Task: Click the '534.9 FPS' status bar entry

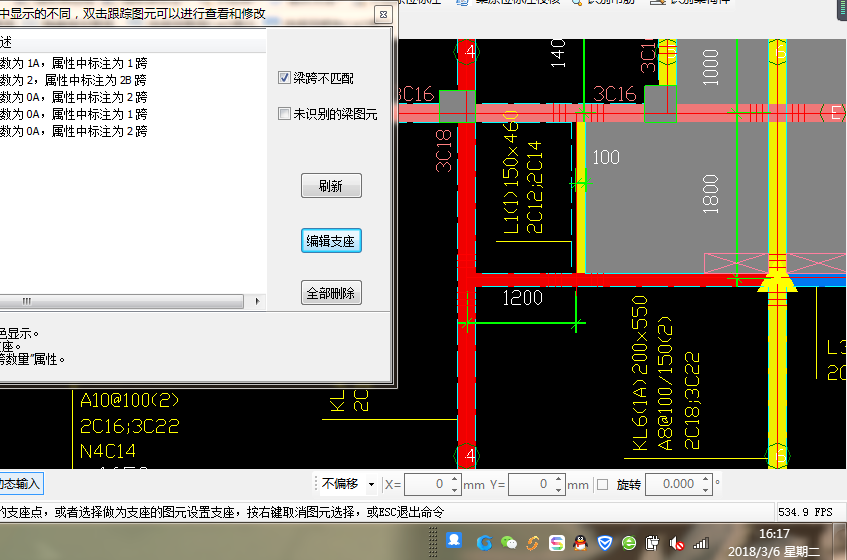Action: (x=805, y=512)
